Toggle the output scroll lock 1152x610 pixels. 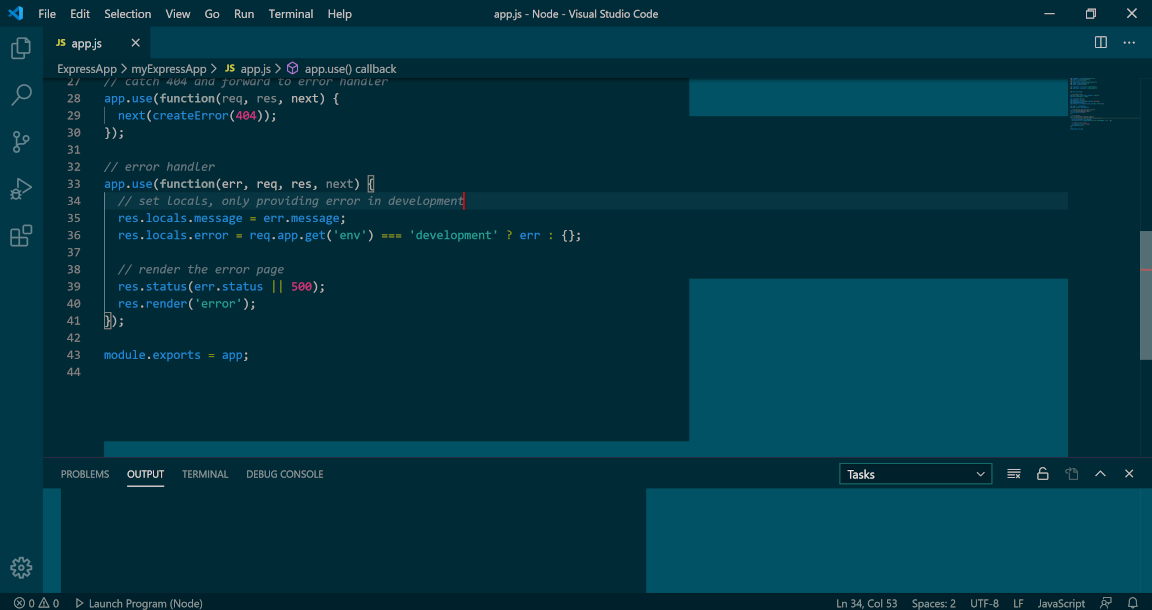tap(1043, 474)
